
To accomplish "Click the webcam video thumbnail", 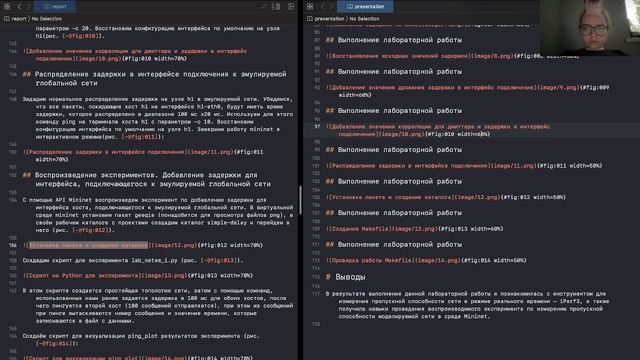I will (x=590, y=27).
